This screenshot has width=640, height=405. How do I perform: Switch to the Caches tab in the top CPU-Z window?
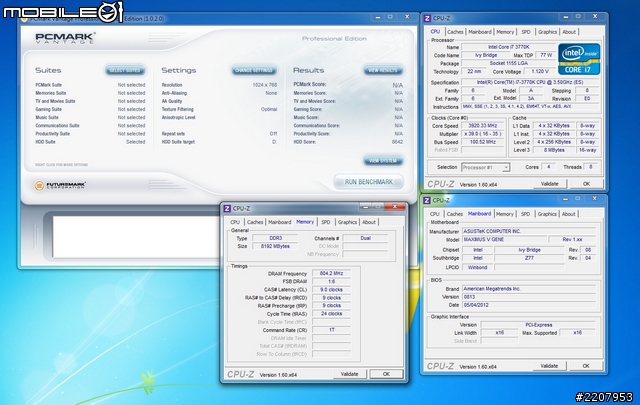pyautogui.click(x=455, y=32)
